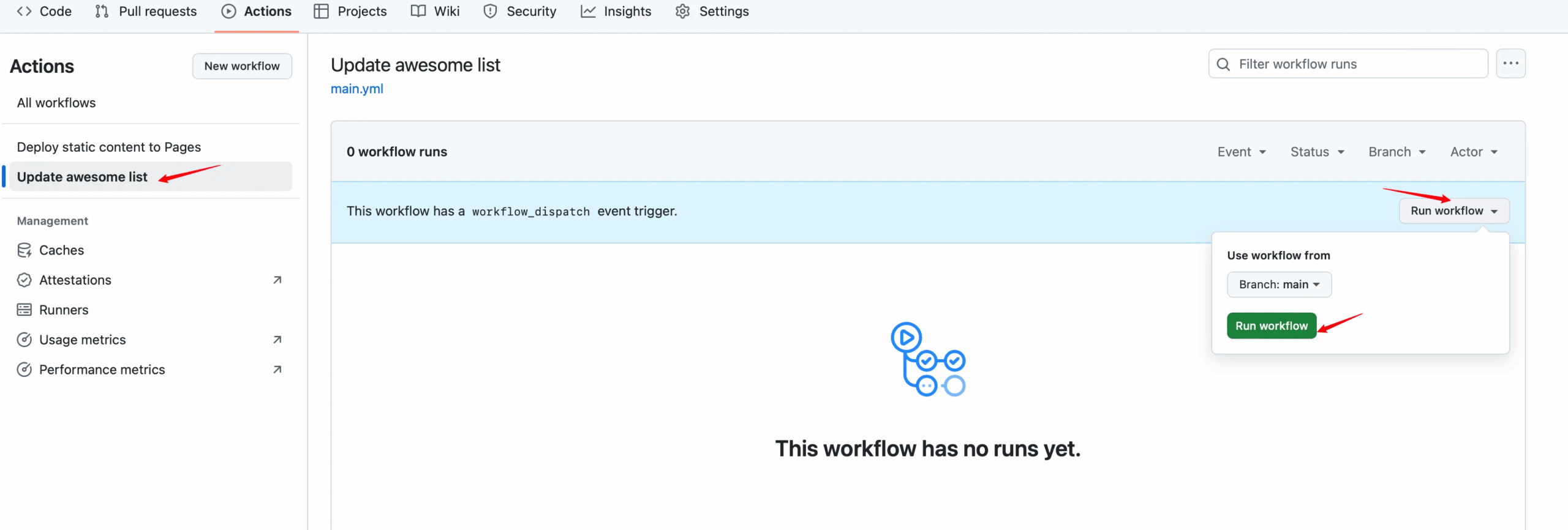Click the Usage metrics gauge icon
1568x530 pixels.
(x=24, y=340)
